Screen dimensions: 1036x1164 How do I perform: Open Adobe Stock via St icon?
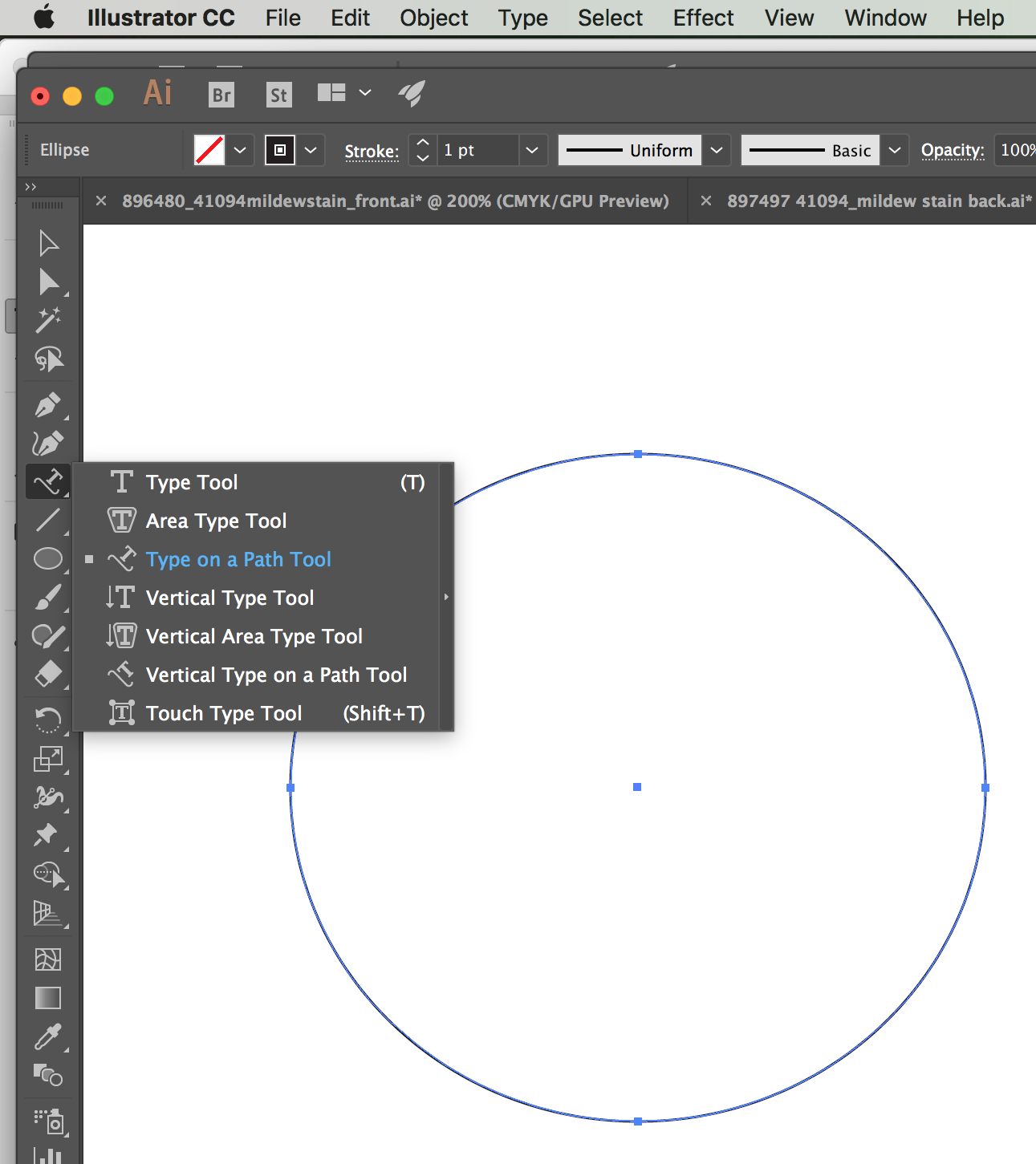pos(278,95)
